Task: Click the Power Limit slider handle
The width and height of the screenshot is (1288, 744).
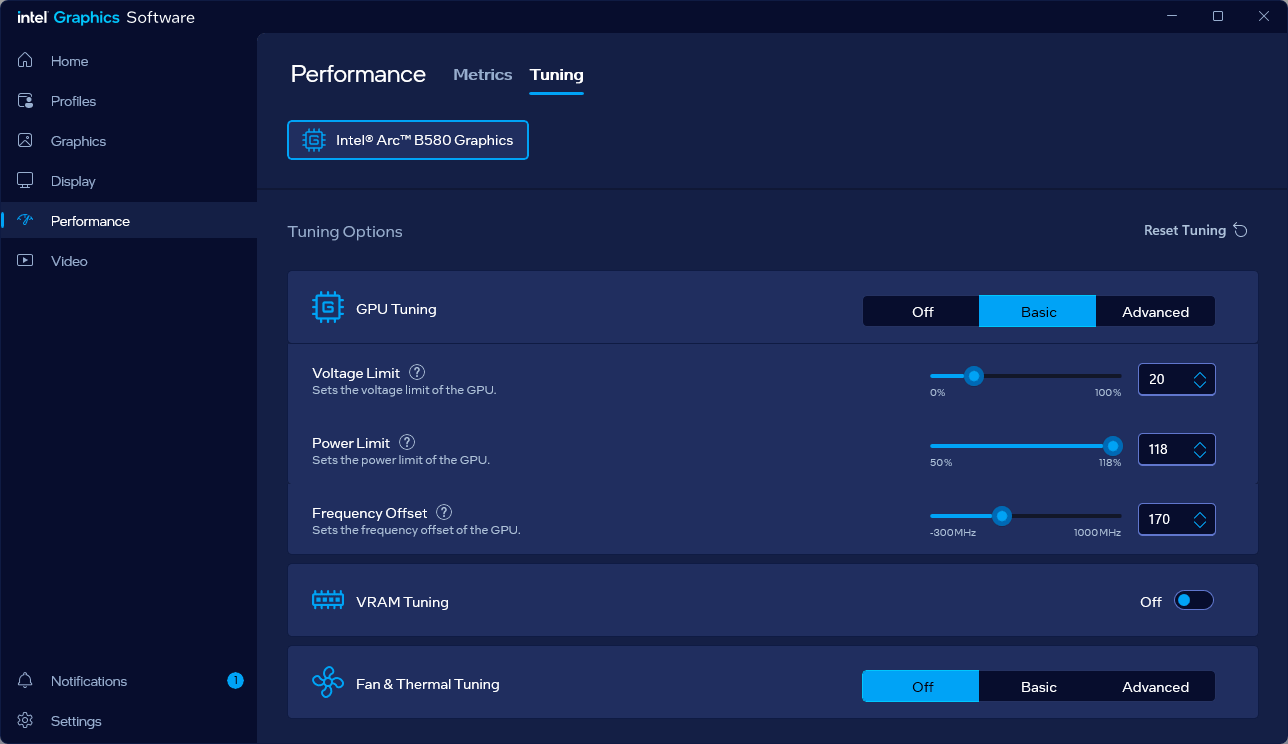Action: [x=1112, y=446]
